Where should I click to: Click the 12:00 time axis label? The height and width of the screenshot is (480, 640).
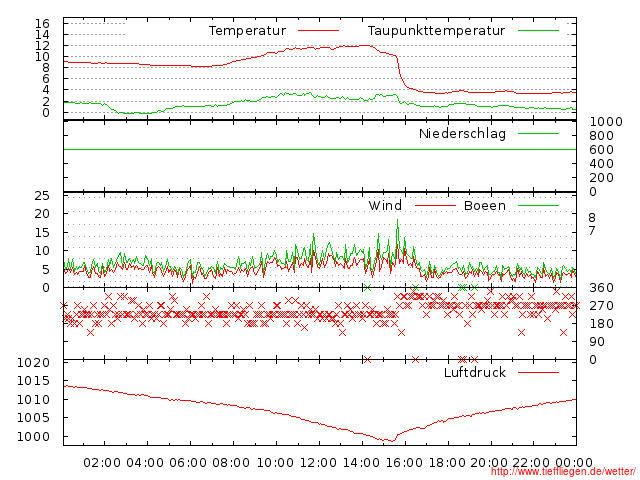coord(318,462)
